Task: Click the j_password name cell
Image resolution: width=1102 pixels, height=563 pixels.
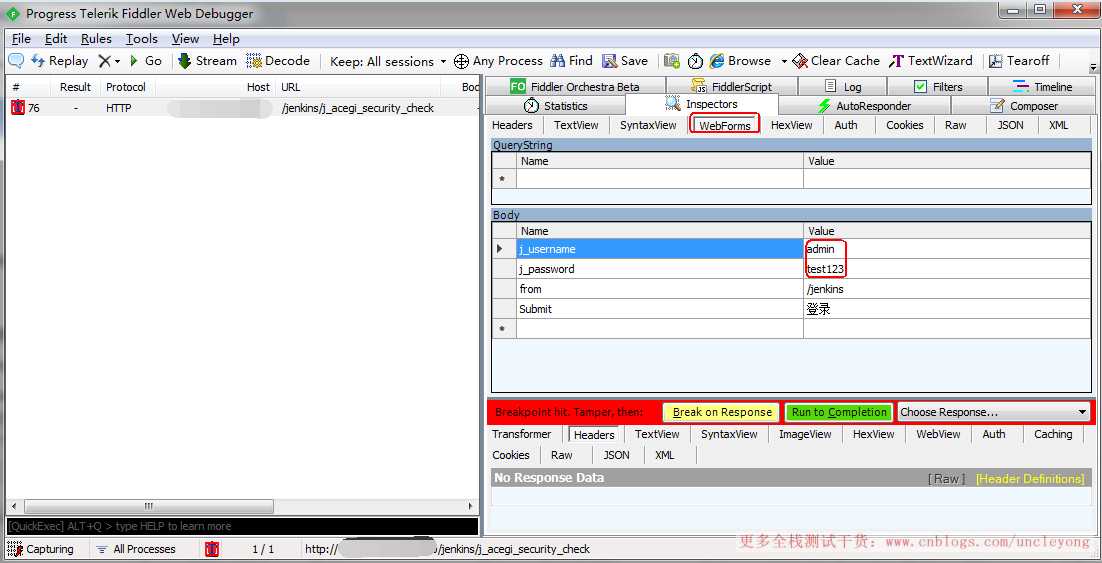Action: pos(660,269)
